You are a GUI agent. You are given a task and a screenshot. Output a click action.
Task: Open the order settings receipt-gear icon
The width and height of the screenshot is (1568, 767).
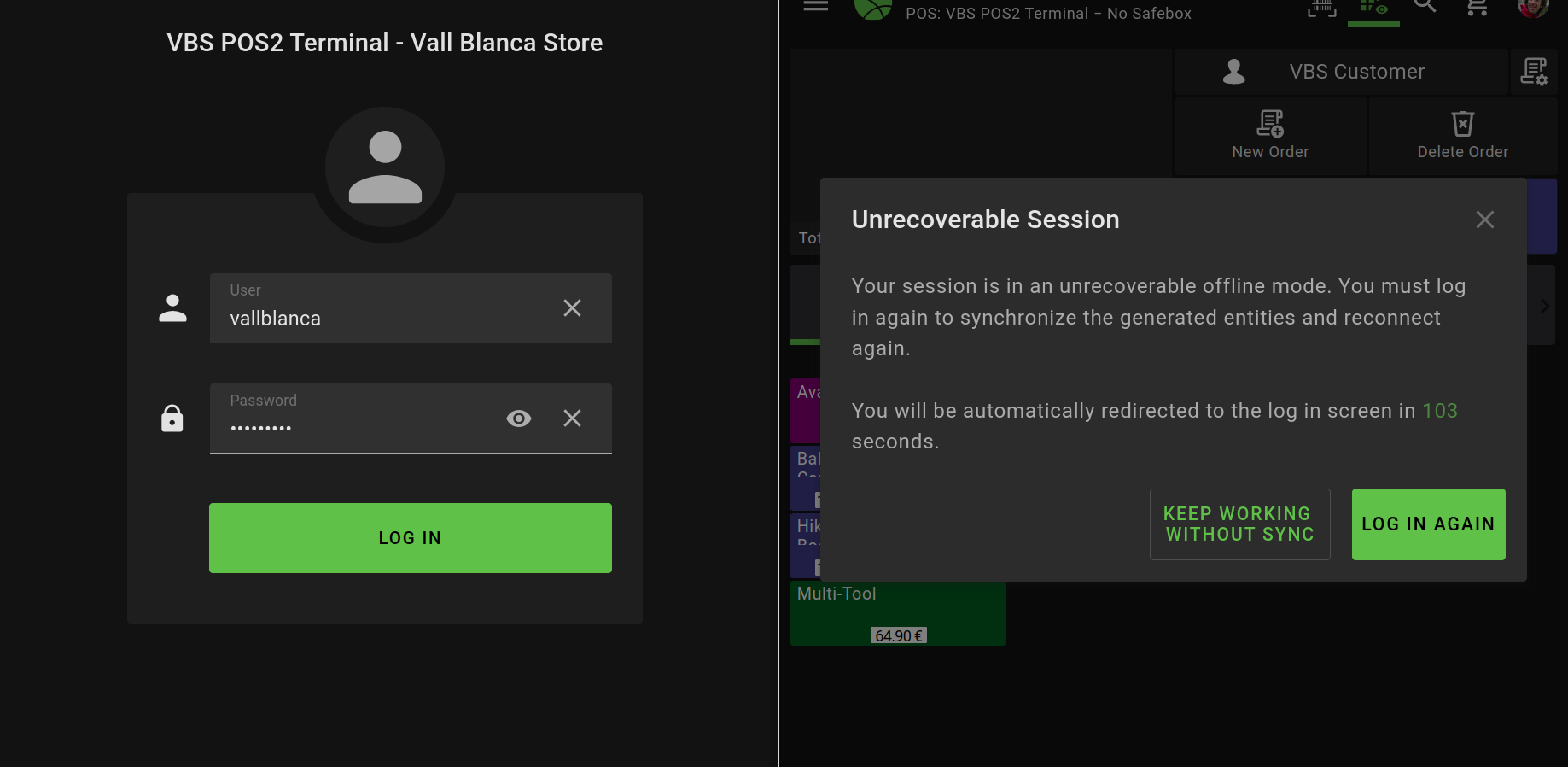(1533, 72)
